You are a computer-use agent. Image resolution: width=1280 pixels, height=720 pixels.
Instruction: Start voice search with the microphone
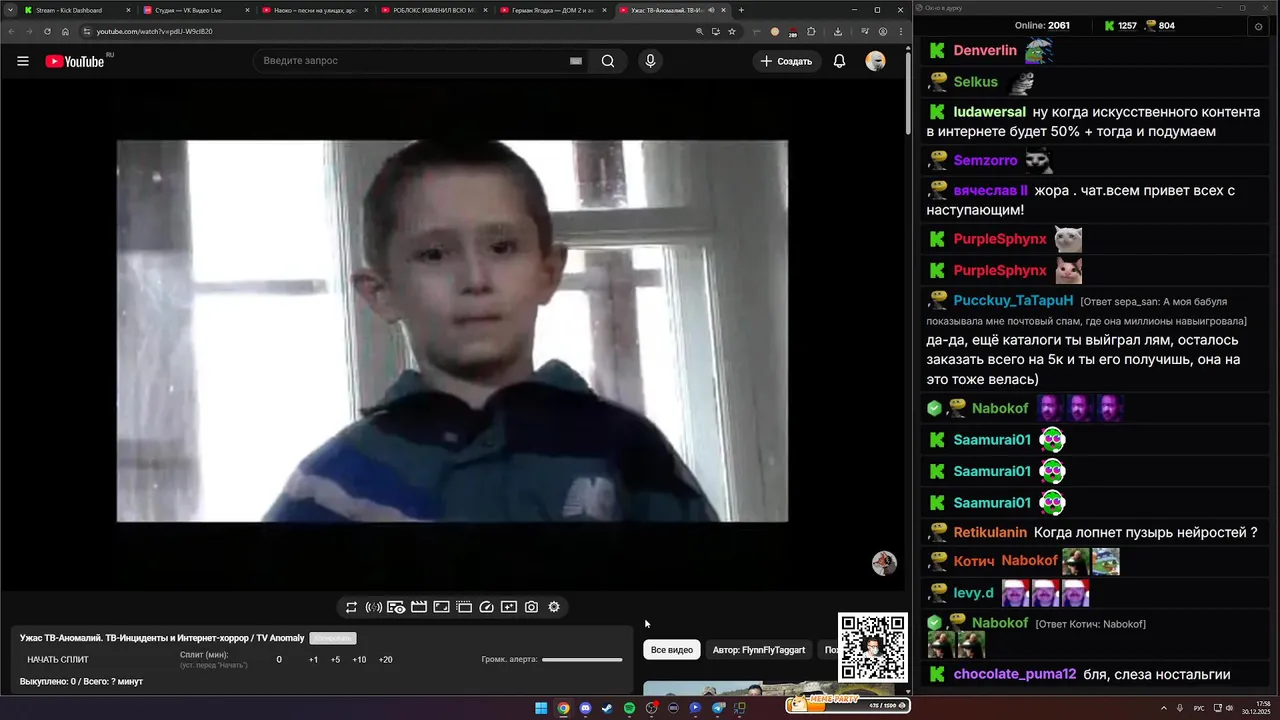[x=650, y=61]
